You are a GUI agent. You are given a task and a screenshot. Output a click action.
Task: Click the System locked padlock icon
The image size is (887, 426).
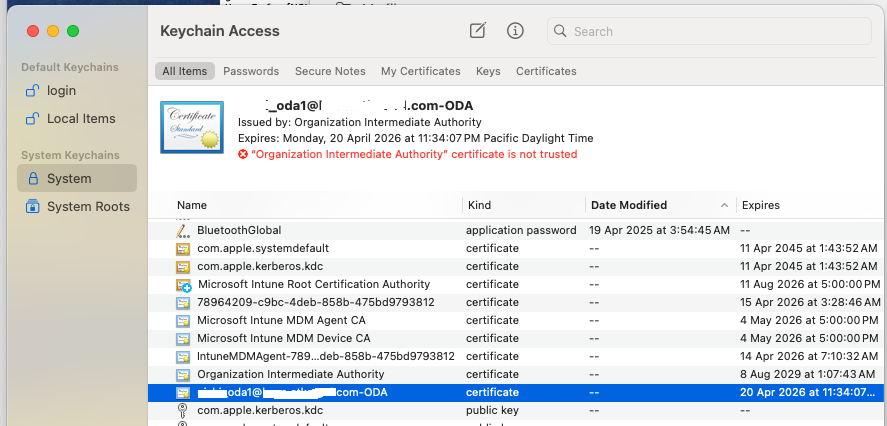coord(33,179)
